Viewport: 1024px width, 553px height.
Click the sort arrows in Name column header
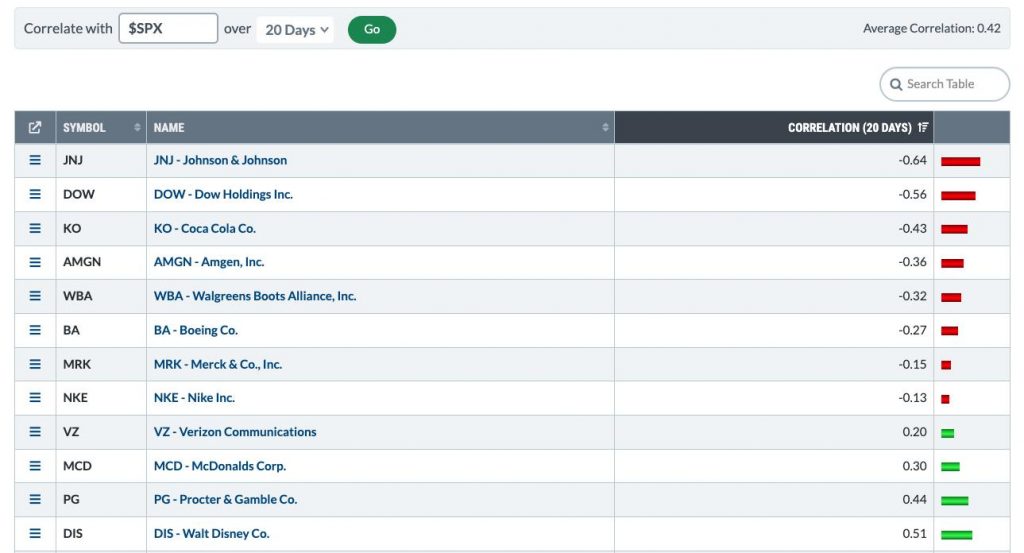tap(605, 127)
